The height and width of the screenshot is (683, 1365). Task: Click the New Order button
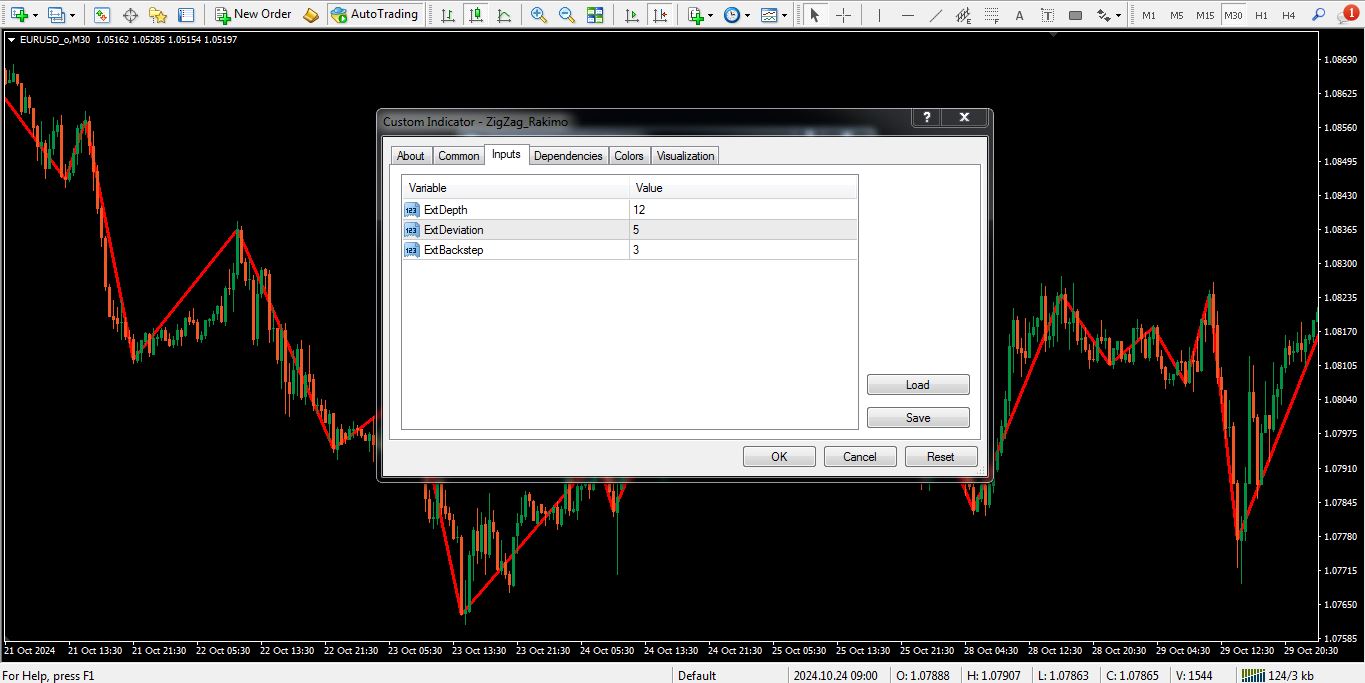point(253,15)
